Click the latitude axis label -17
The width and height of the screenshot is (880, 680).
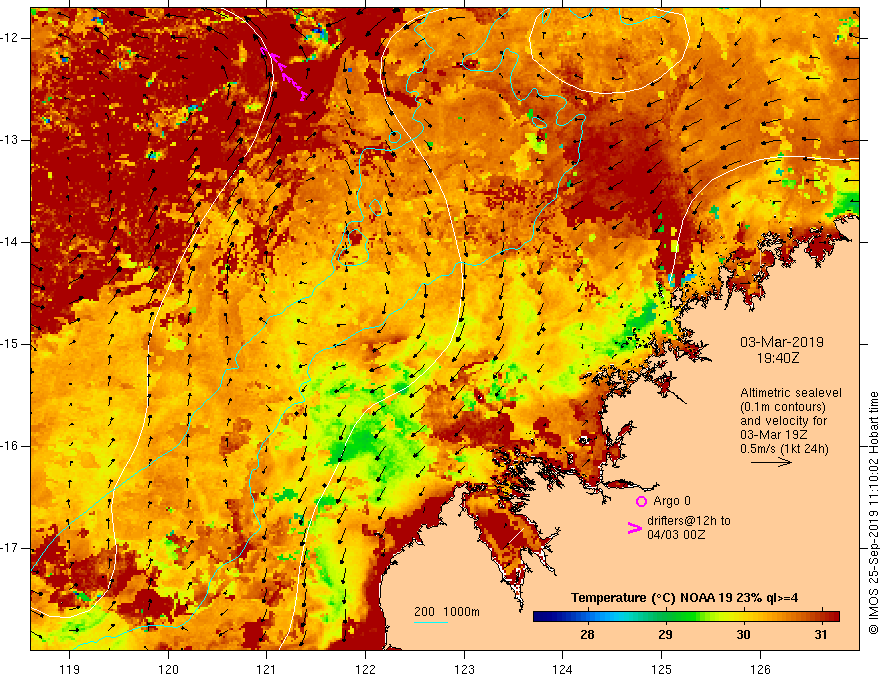point(10,548)
